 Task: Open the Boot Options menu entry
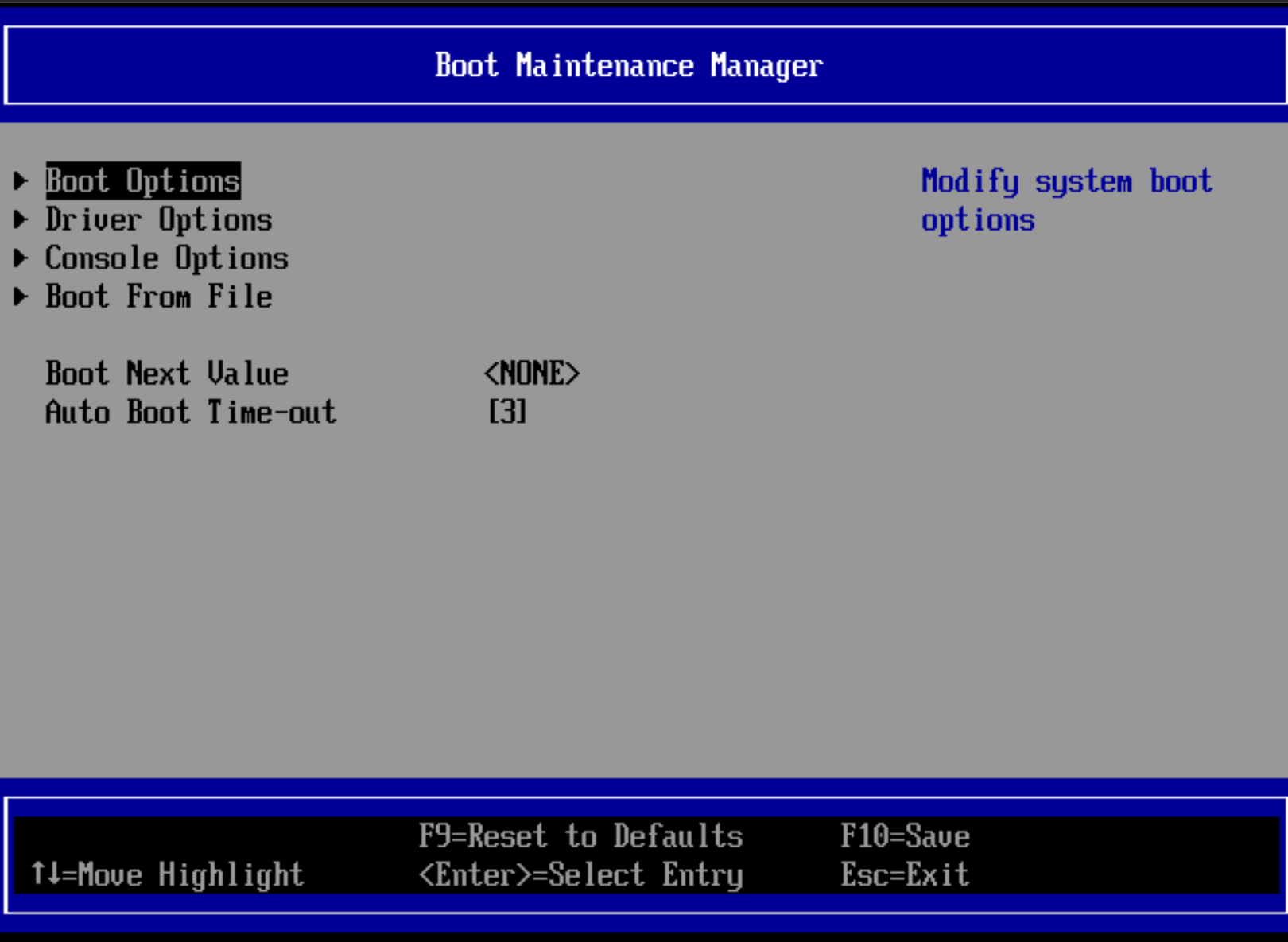coord(143,181)
